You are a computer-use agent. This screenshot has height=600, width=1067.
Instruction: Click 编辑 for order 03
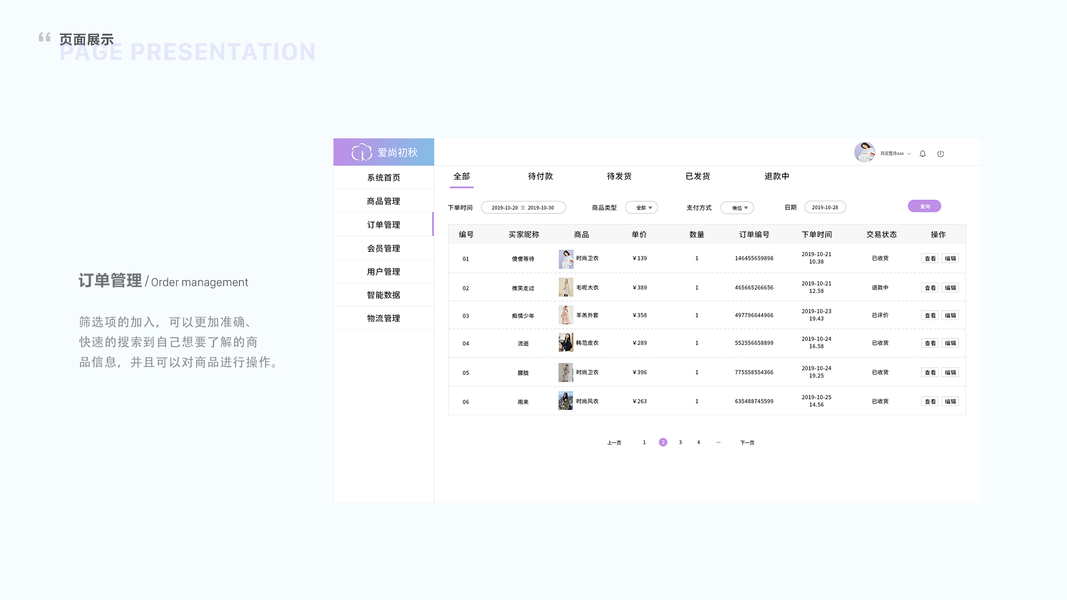(950, 316)
